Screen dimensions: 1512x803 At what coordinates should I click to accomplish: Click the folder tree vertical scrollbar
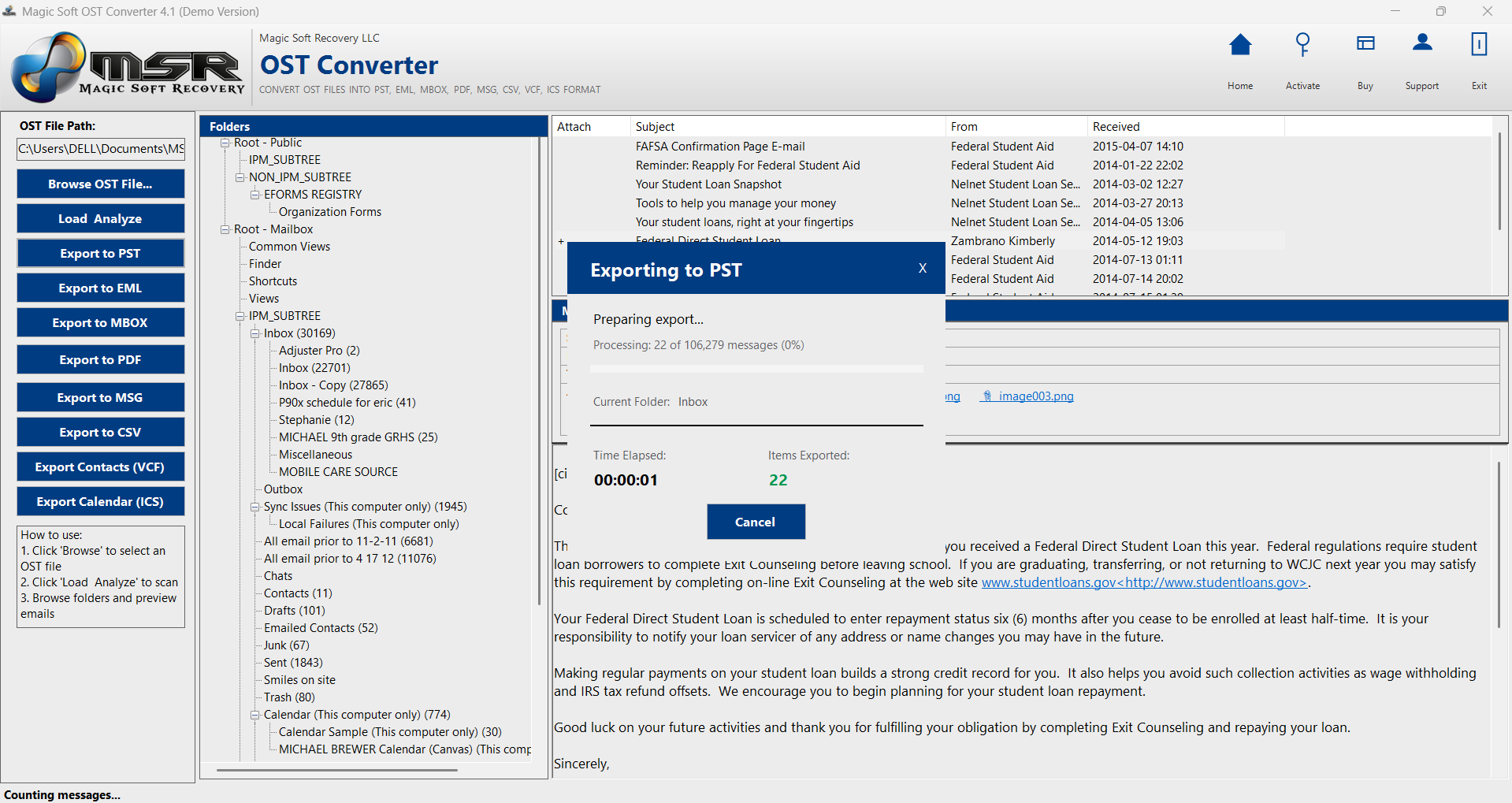click(x=540, y=370)
